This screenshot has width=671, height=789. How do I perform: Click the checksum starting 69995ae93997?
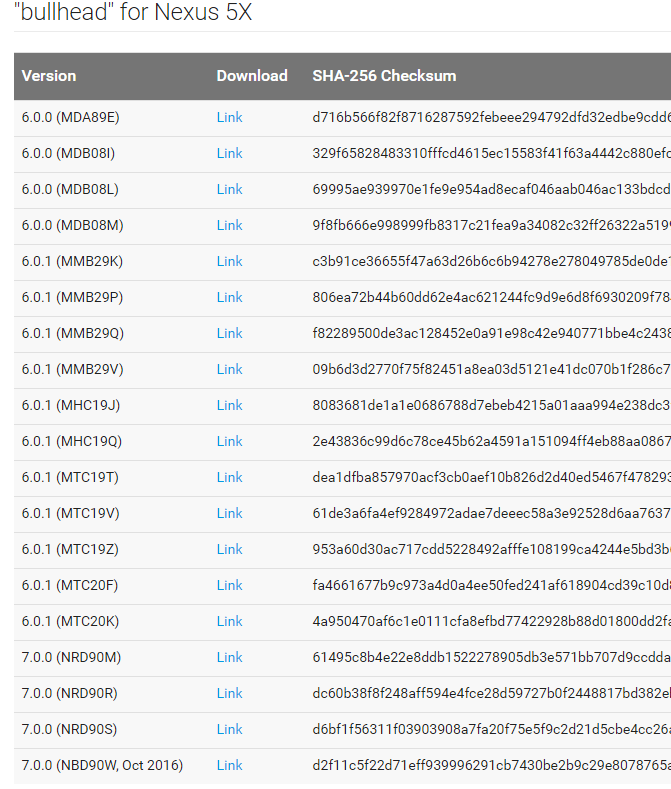click(492, 189)
